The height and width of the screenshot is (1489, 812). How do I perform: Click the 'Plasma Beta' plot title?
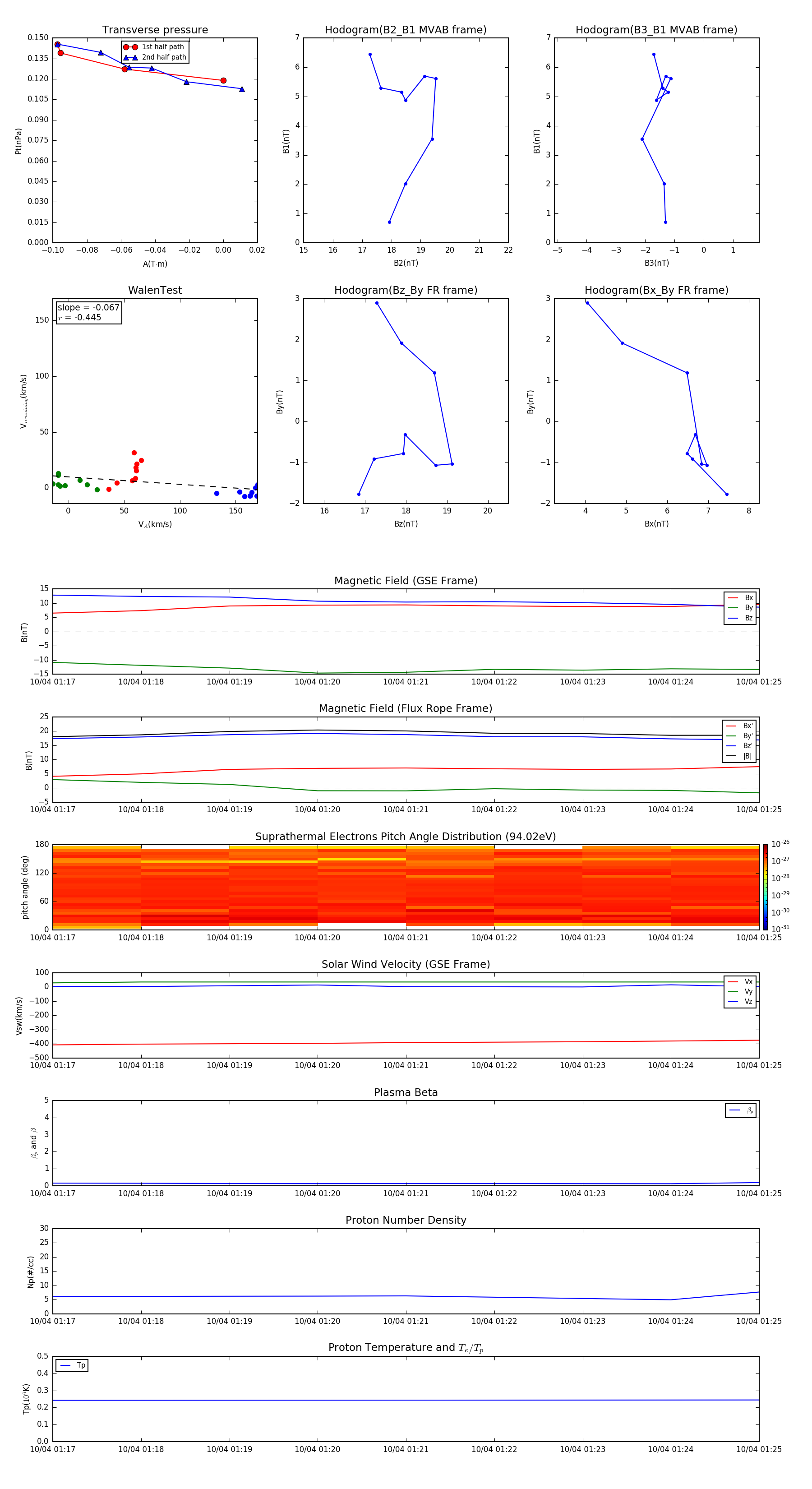coord(406,1092)
